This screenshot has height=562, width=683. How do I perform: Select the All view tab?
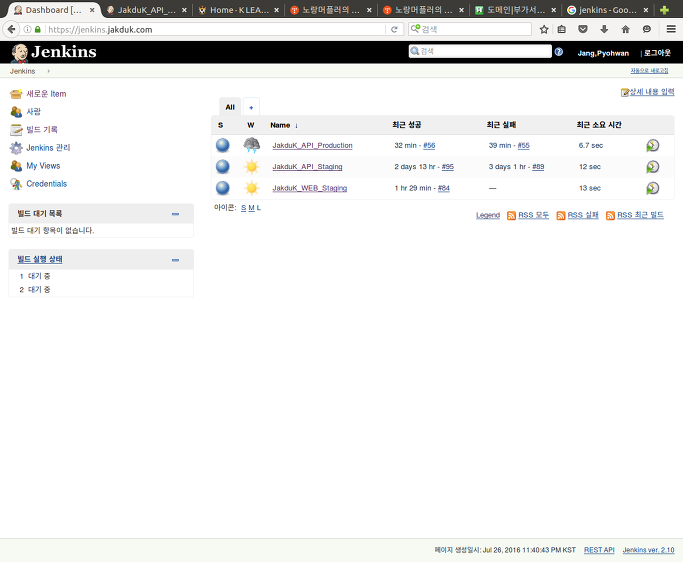(x=230, y=107)
